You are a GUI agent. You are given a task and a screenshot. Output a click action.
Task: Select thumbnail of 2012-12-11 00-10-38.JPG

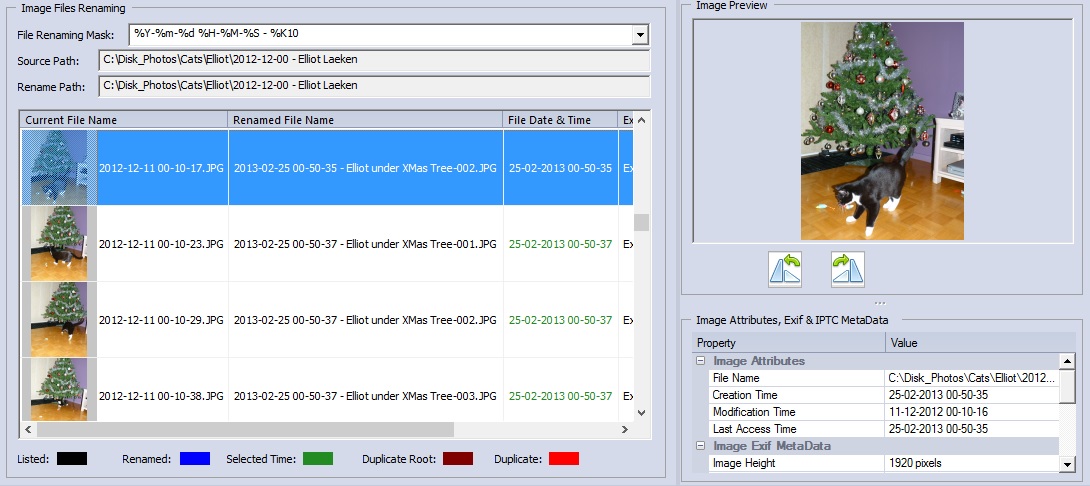59,389
